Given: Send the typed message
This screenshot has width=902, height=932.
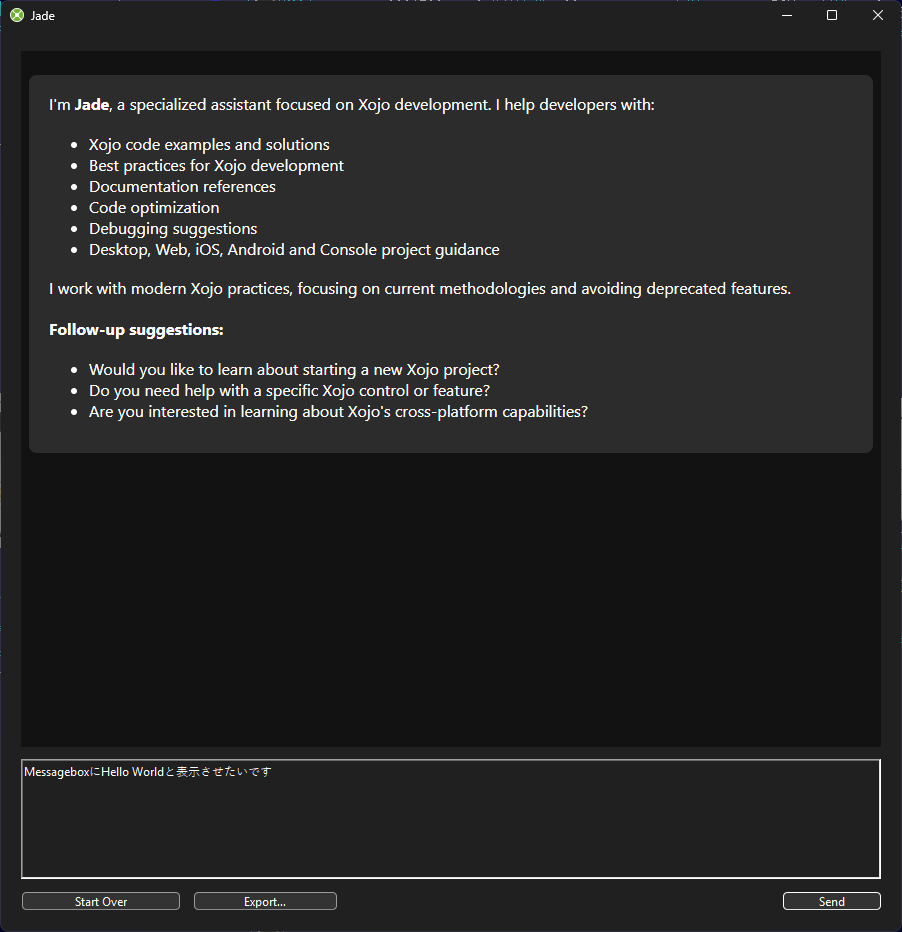Looking at the screenshot, I should pos(831,901).
